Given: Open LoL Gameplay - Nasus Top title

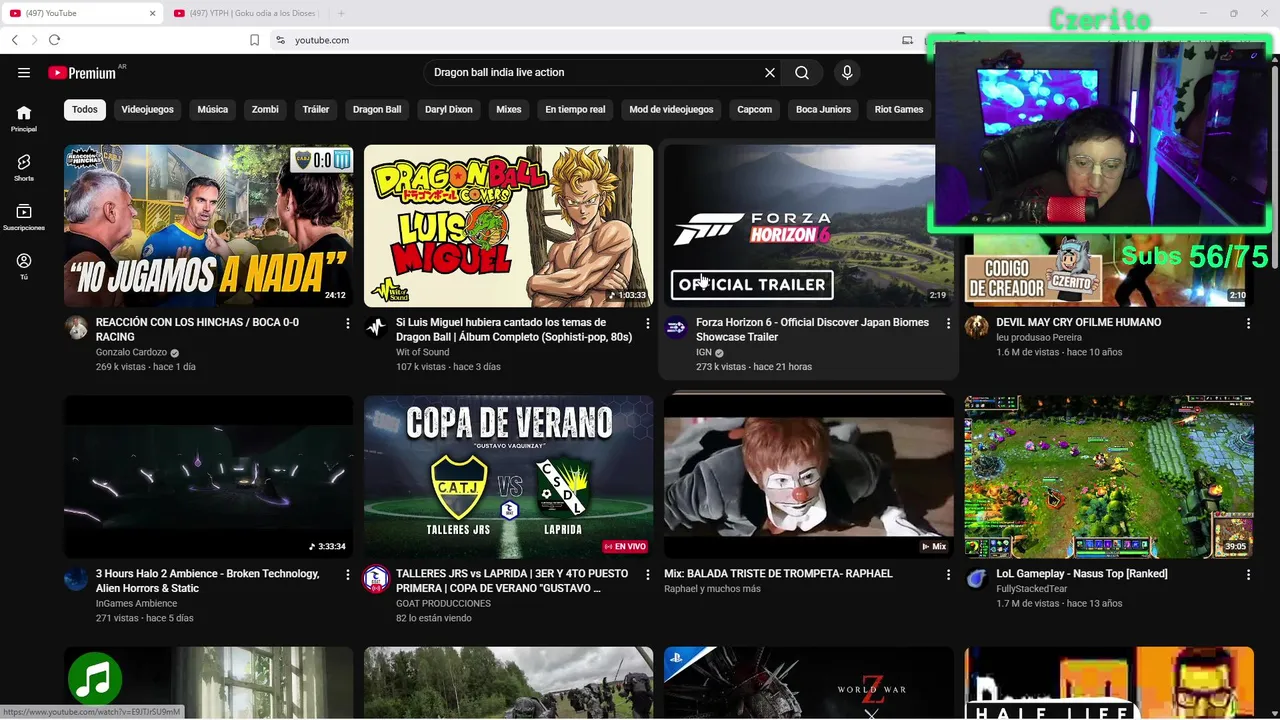Looking at the screenshot, I should point(1082,574).
